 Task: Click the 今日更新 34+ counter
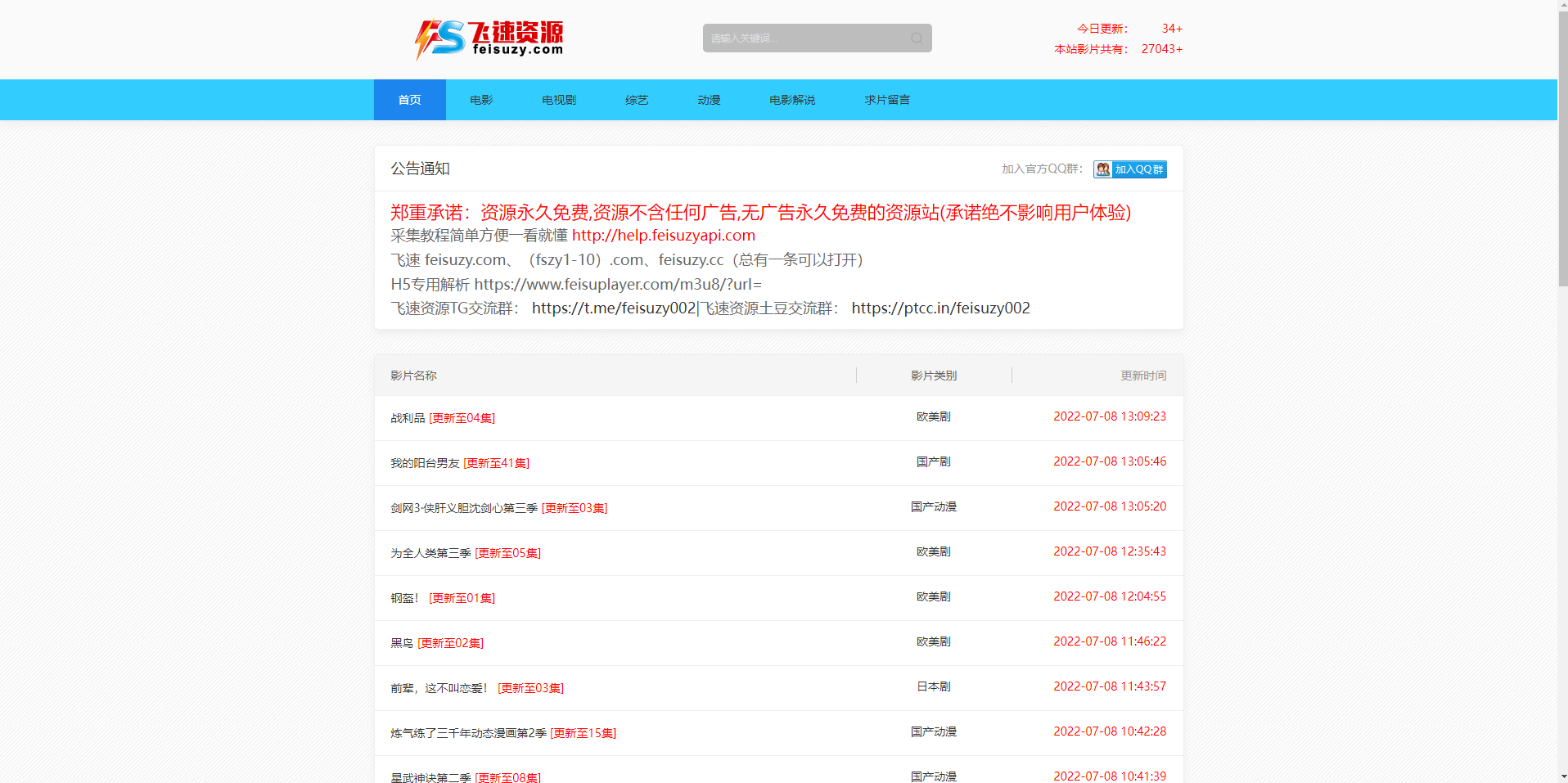click(1129, 29)
